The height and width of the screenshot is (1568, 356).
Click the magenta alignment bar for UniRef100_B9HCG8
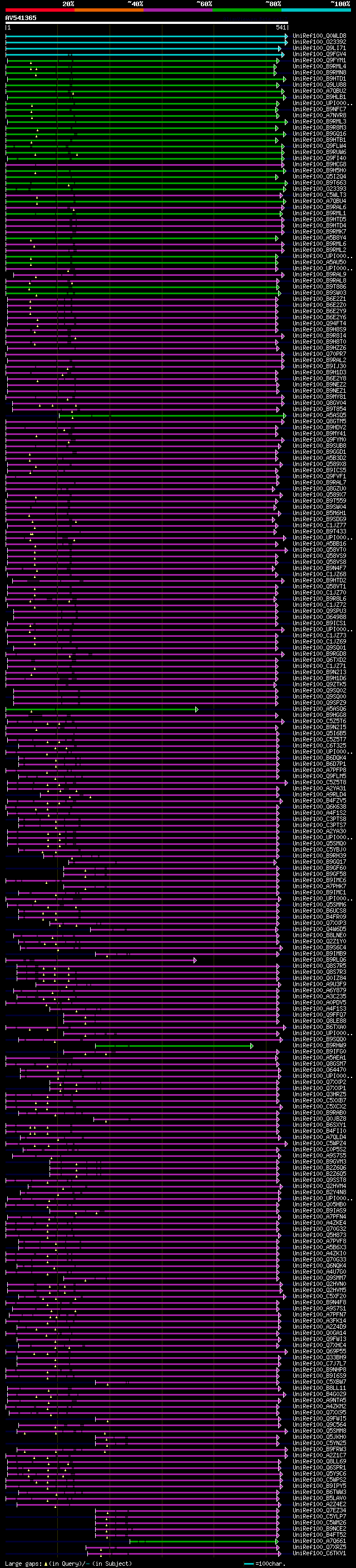click(145, 164)
